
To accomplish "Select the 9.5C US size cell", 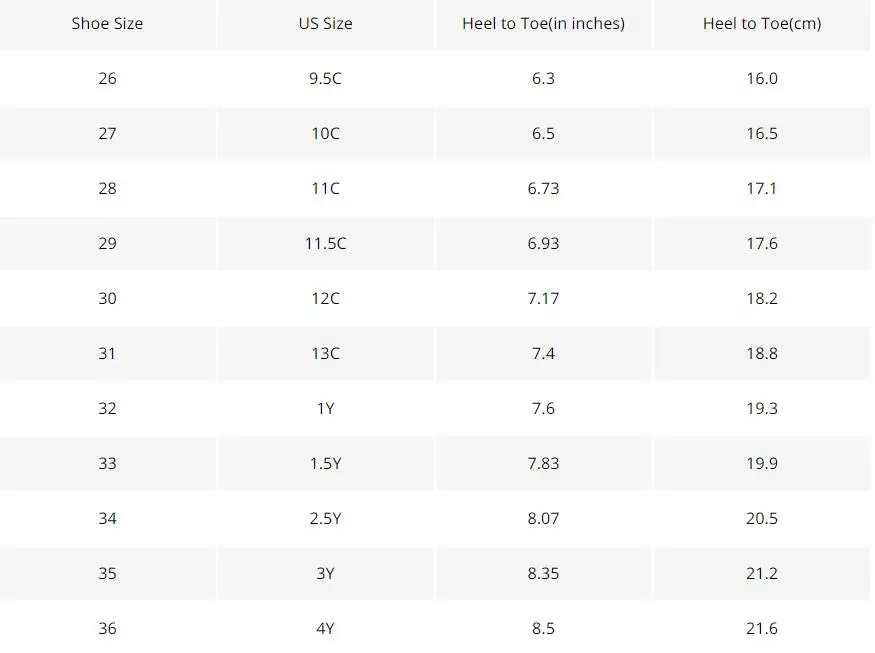I will click(325, 78).
